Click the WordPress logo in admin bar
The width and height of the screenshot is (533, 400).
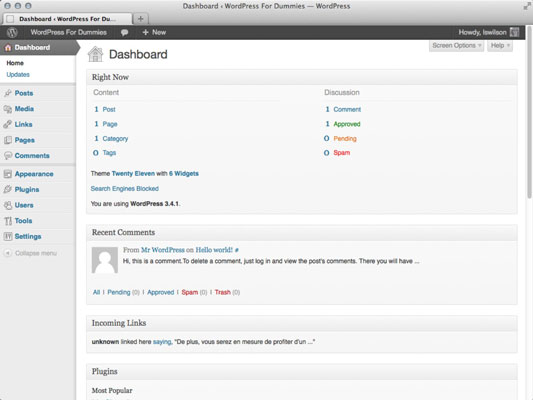pyautogui.click(x=12, y=32)
